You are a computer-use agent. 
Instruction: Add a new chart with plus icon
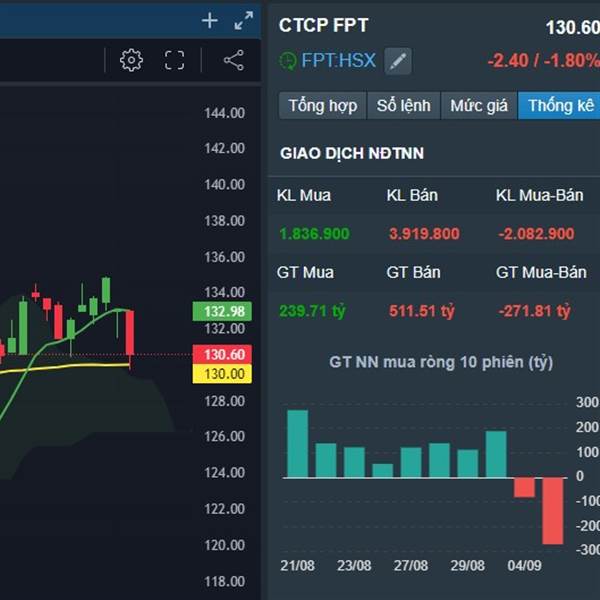pyautogui.click(x=210, y=21)
